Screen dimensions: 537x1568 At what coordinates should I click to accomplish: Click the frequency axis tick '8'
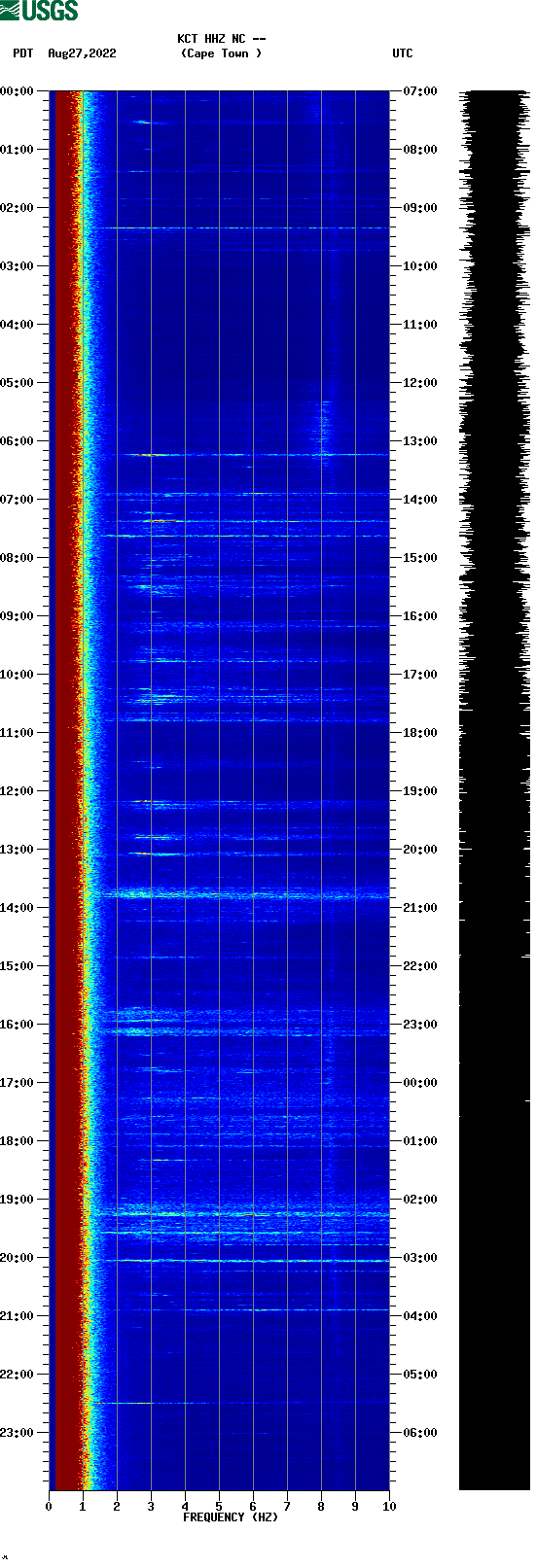click(x=321, y=1507)
